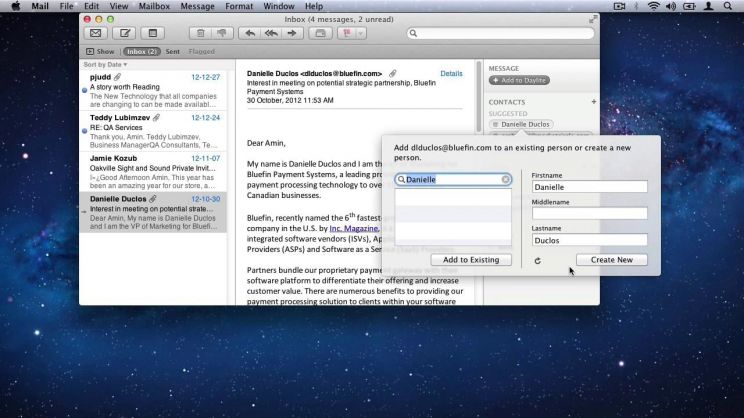Click the attachment paperclip in message header
The height and width of the screenshot is (418, 744).
[392, 74]
